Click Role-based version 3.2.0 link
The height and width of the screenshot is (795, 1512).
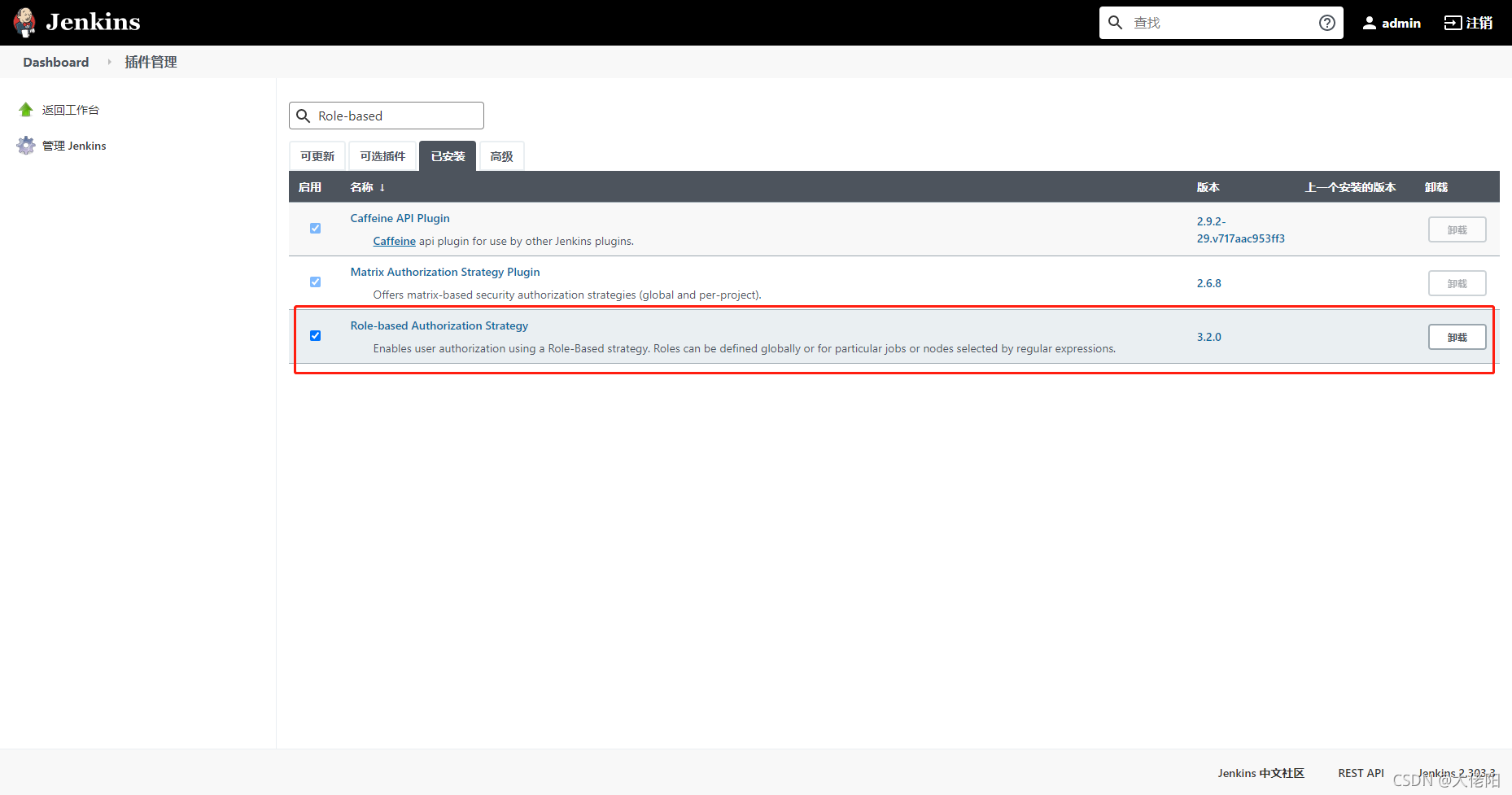[1209, 337]
